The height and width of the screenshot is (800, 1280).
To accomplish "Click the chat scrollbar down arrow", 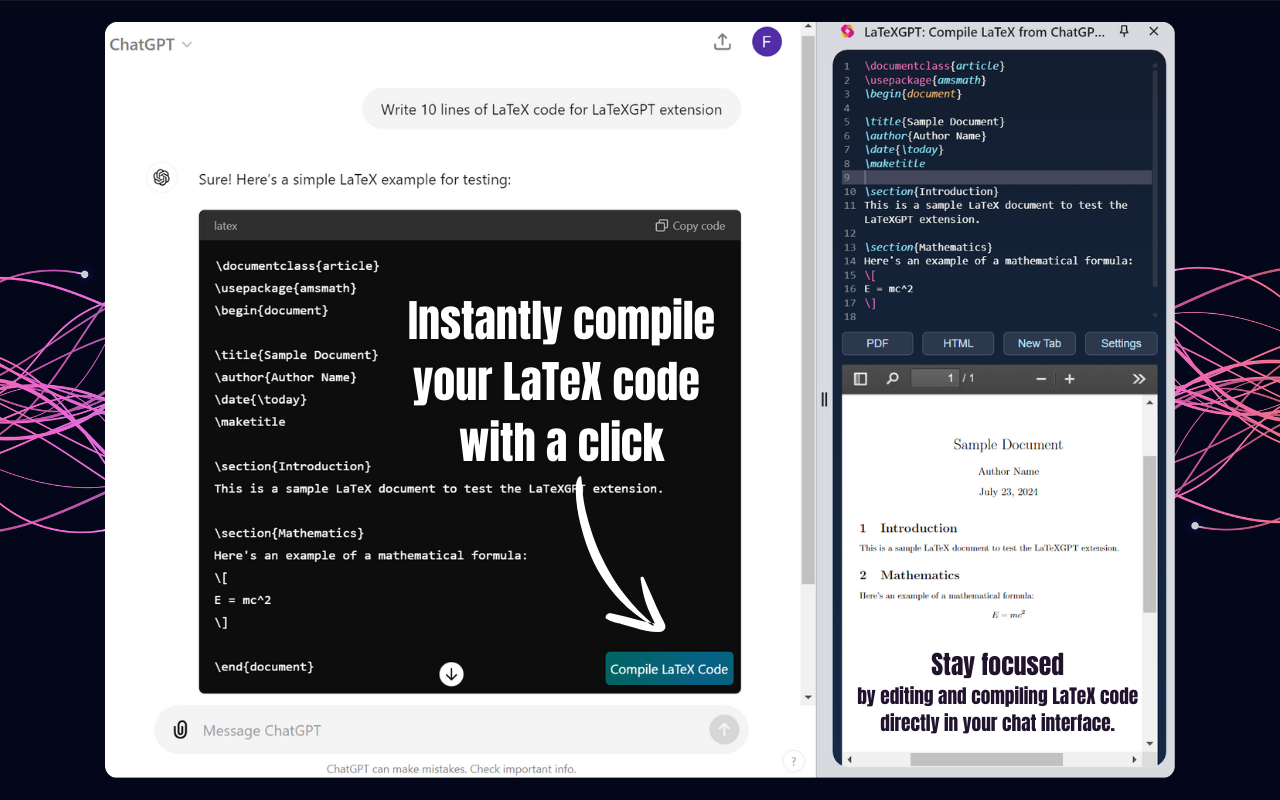I will pyautogui.click(x=808, y=697).
